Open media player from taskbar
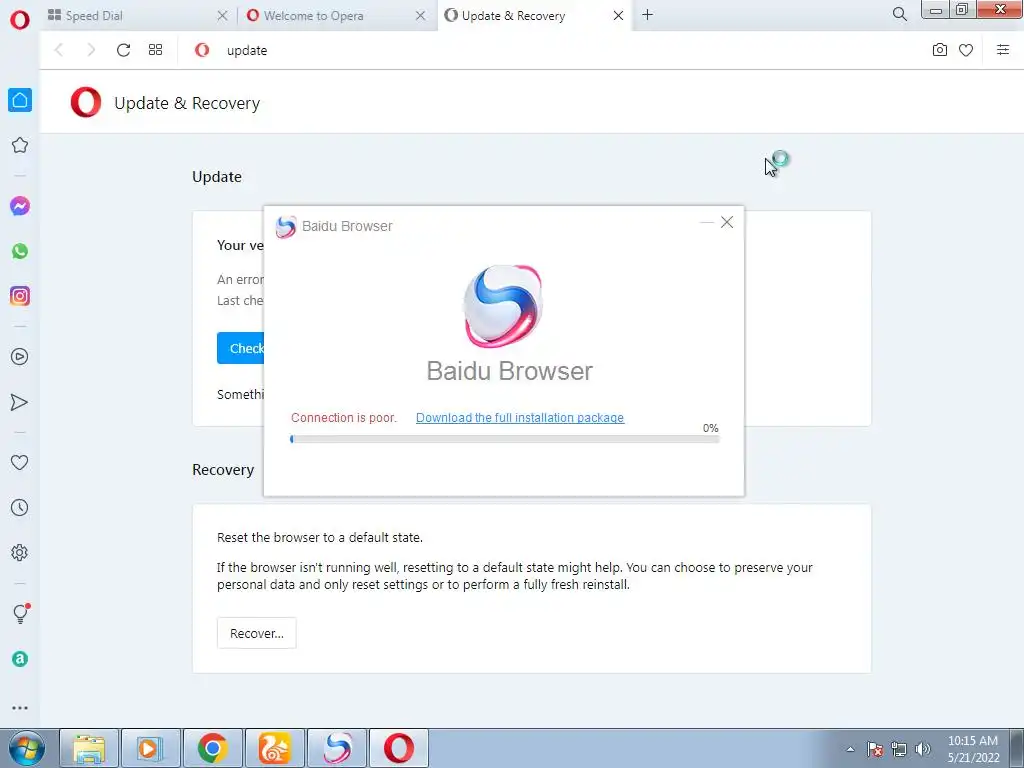 point(151,748)
